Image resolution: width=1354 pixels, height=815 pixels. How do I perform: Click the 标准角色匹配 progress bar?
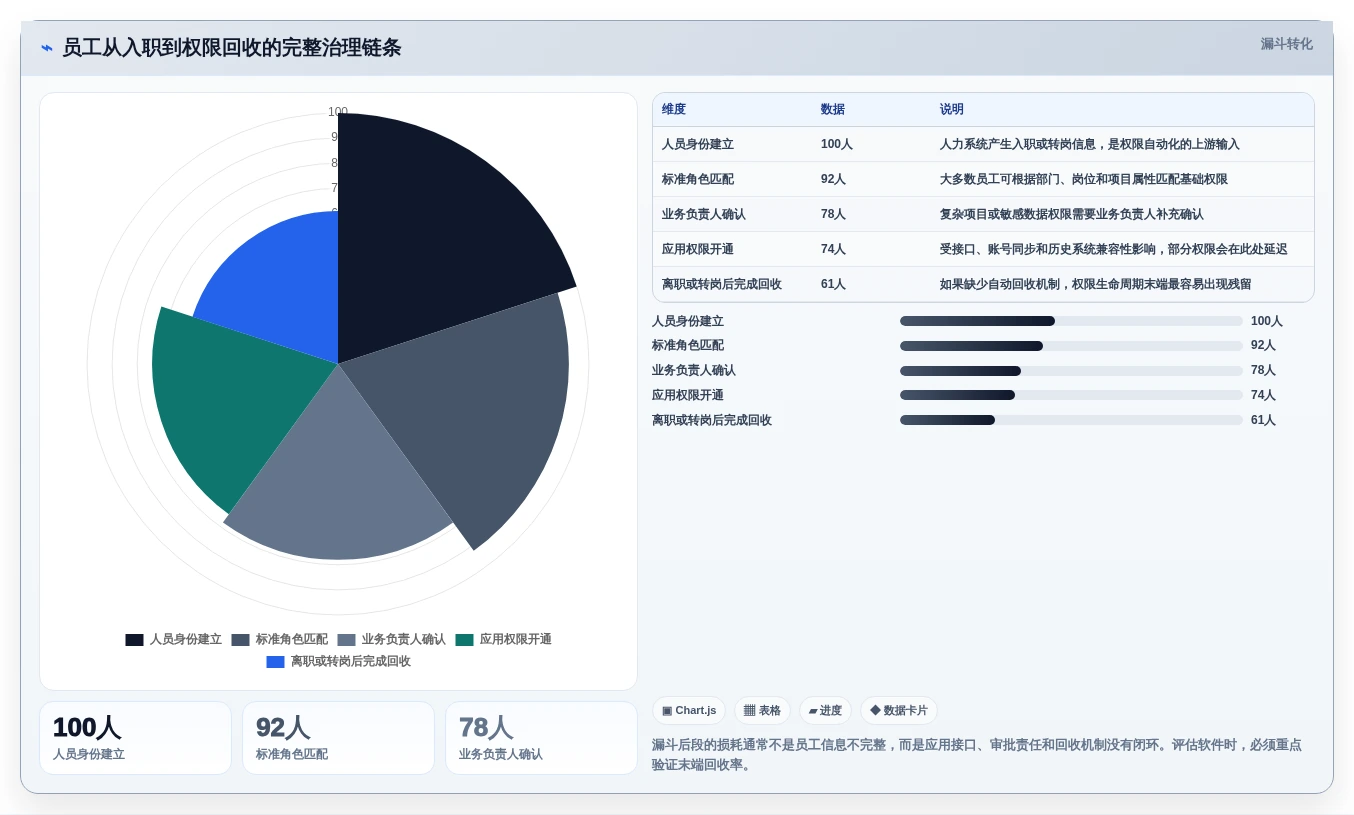coord(1071,346)
